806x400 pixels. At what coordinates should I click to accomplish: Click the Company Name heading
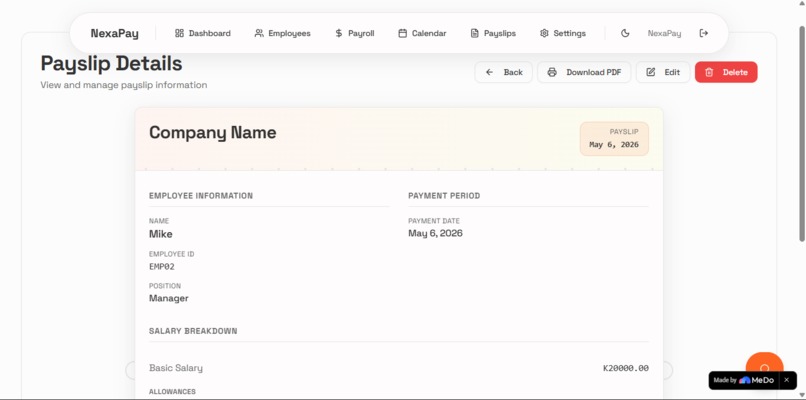(x=212, y=133)
